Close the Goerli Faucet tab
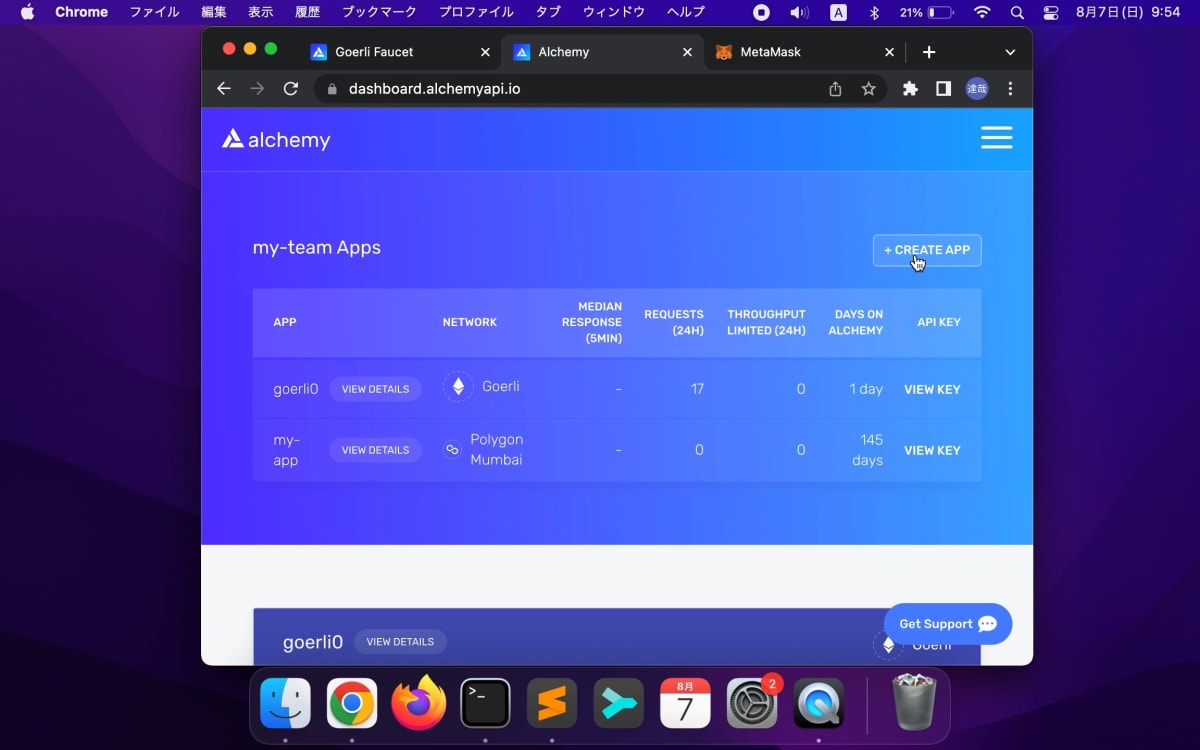The height and width of the screenshot is (750, 1200). (485, 52)
